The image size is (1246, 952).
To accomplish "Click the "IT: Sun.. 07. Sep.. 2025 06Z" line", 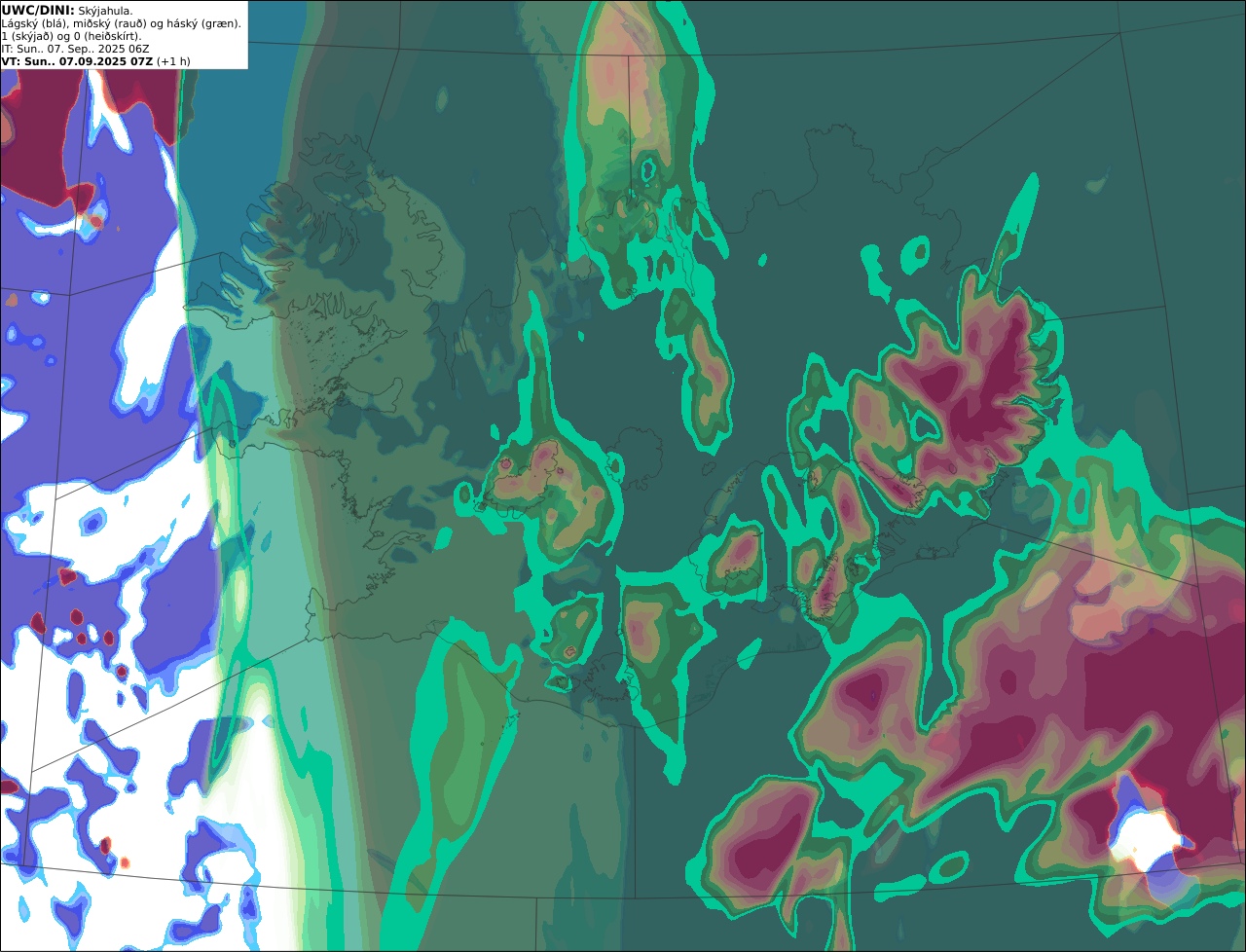I will tap(75, 49).
